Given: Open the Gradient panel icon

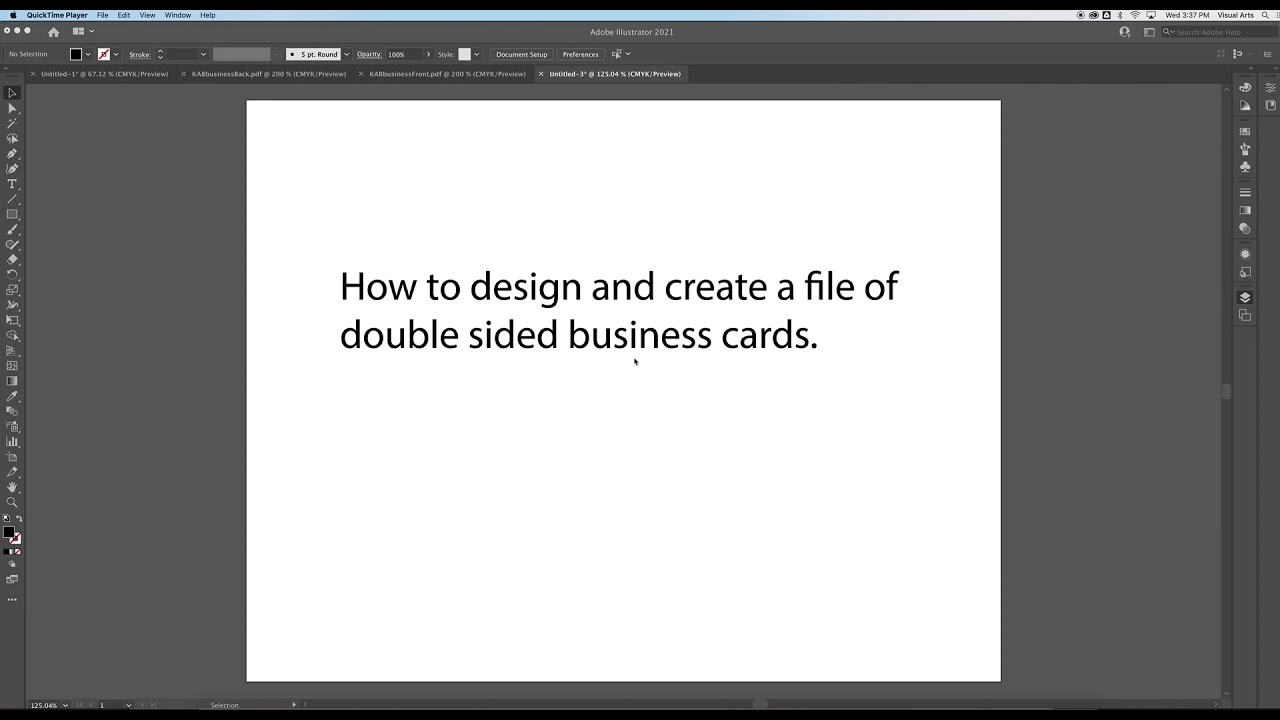Looking at the screenshot, I should click(x=1245, y=210).
